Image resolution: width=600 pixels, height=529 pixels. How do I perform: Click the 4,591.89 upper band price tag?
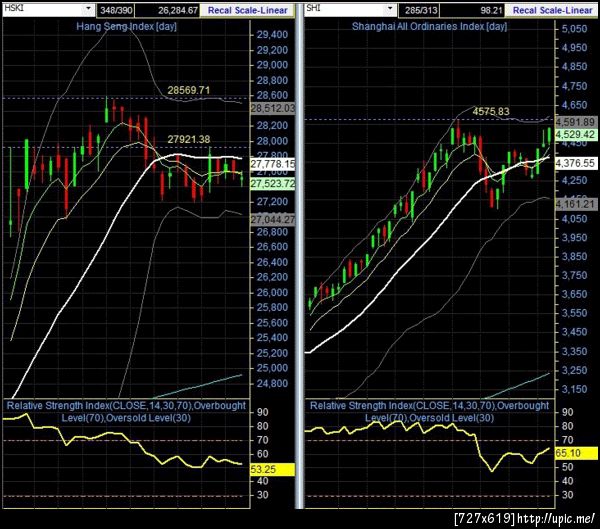(x=576, y=122)
